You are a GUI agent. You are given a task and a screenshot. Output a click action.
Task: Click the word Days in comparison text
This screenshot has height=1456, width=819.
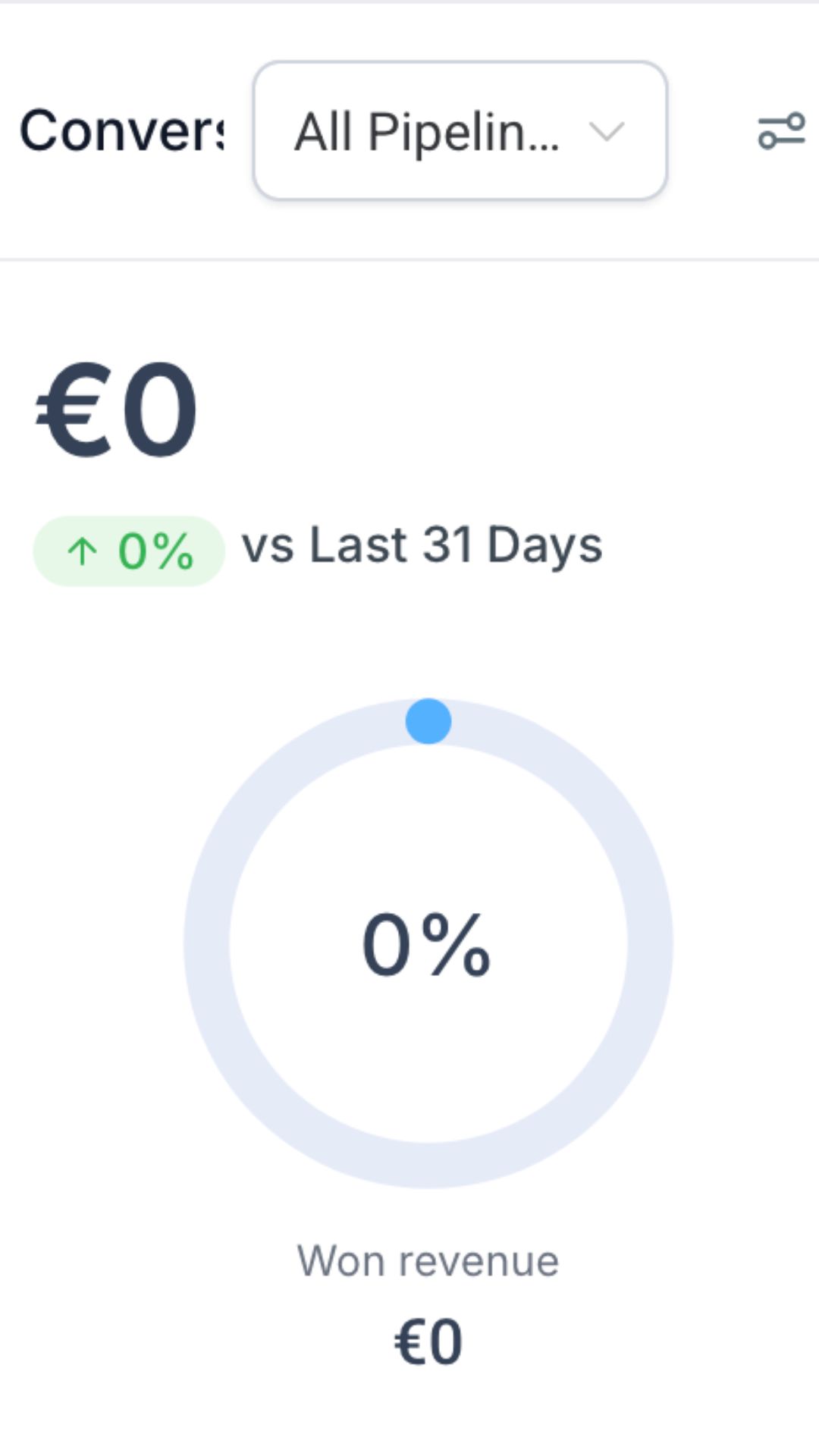(x=544, y=545)
